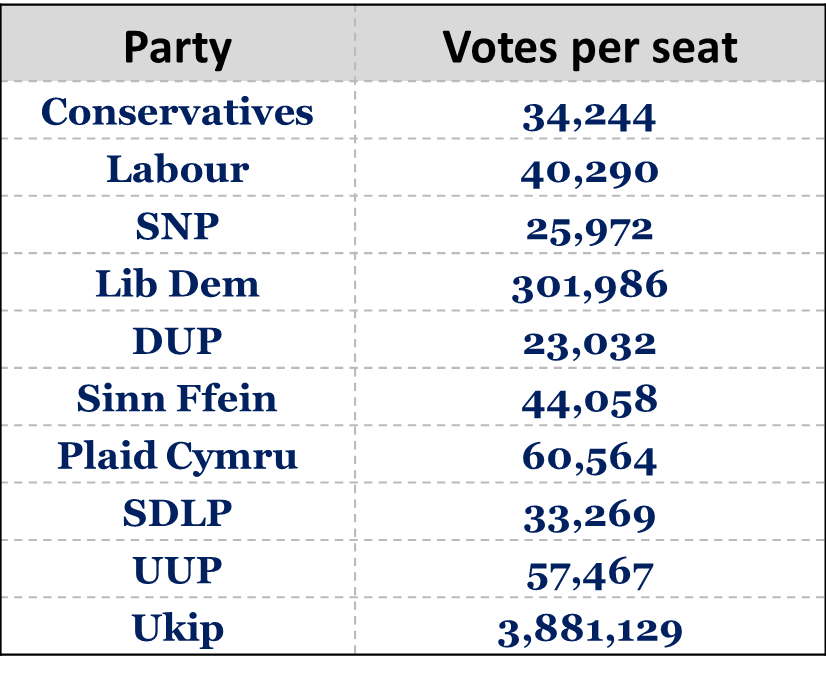
Task: Select the SDLP row label
Action: click(177, 514)
